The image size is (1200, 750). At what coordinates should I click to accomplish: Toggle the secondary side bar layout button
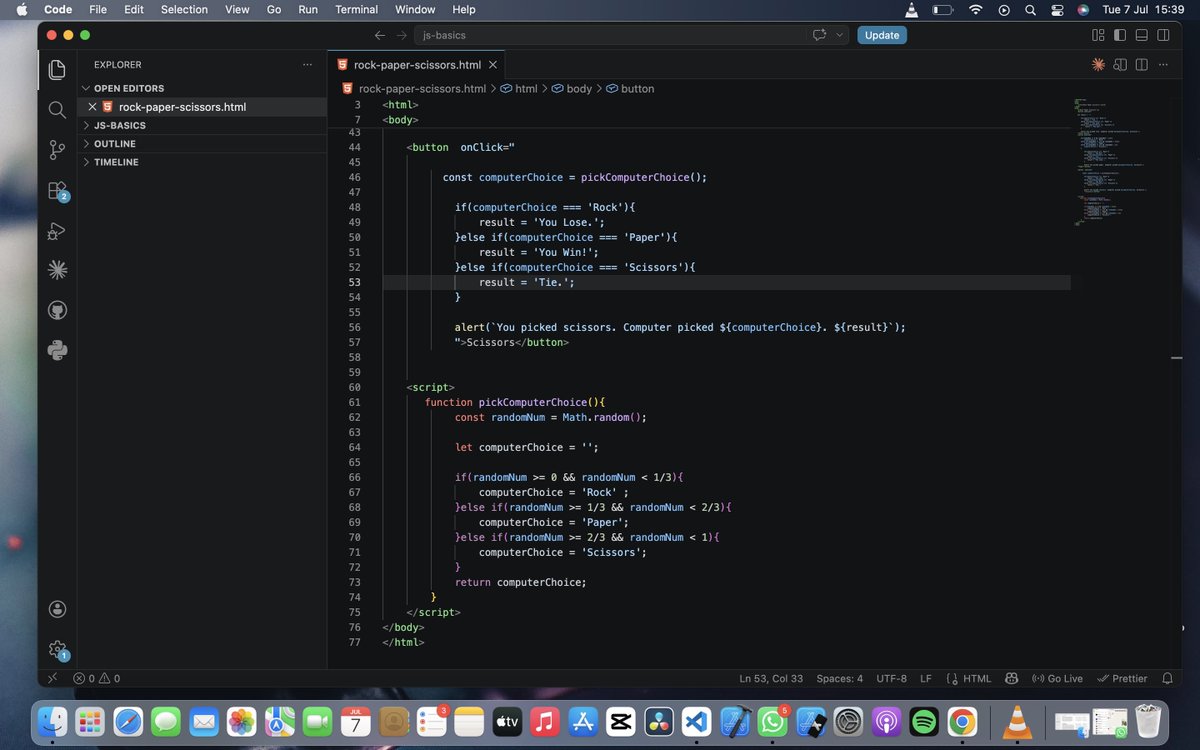coord(1163,35)
